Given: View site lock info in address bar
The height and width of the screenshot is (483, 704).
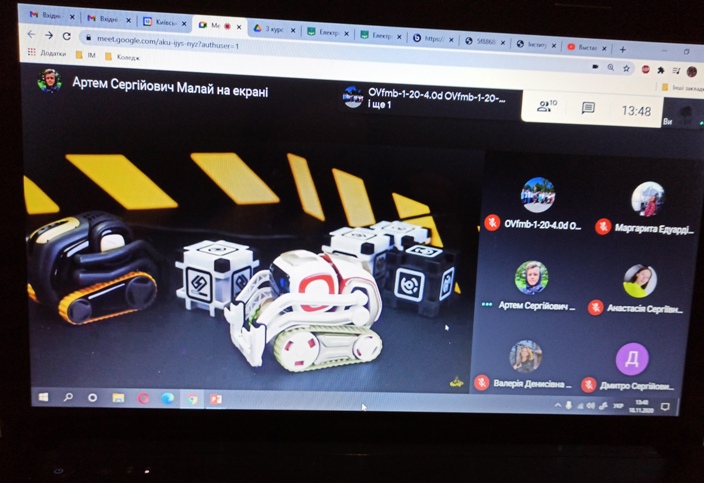Looking at the screenshot, I should (x=88, y=38).
